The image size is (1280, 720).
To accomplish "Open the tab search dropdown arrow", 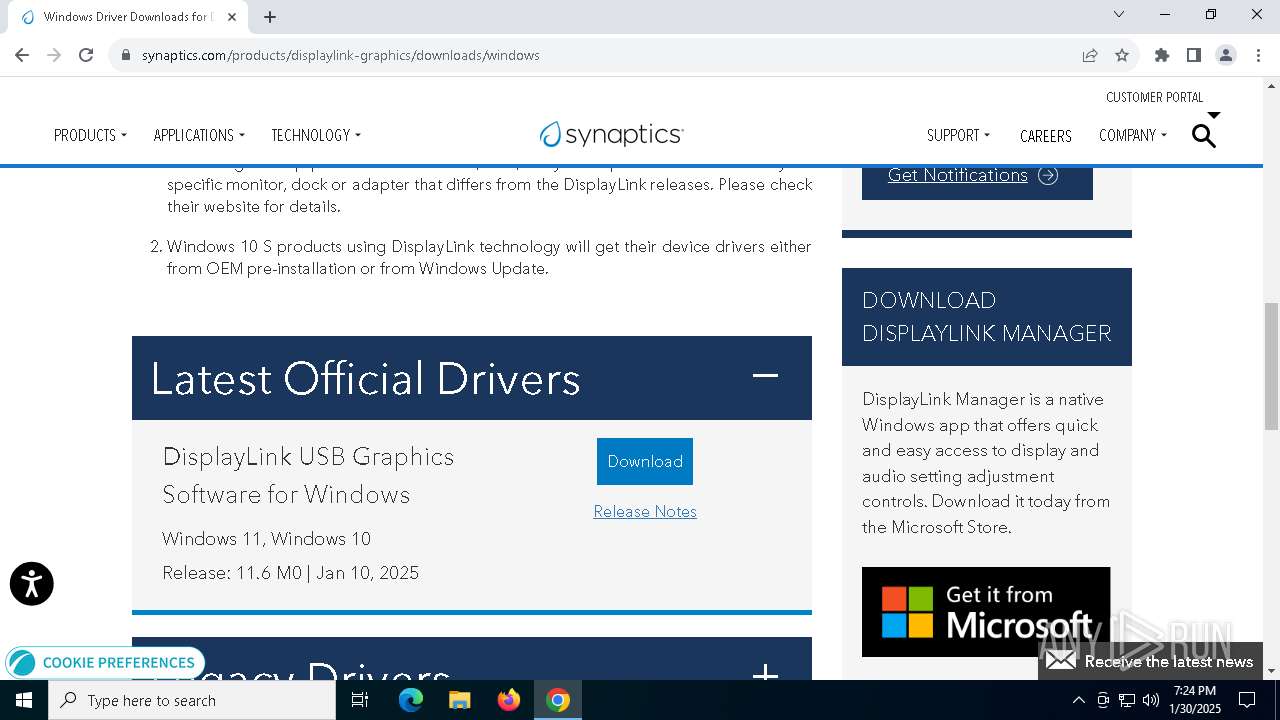I will [1119, 14].
